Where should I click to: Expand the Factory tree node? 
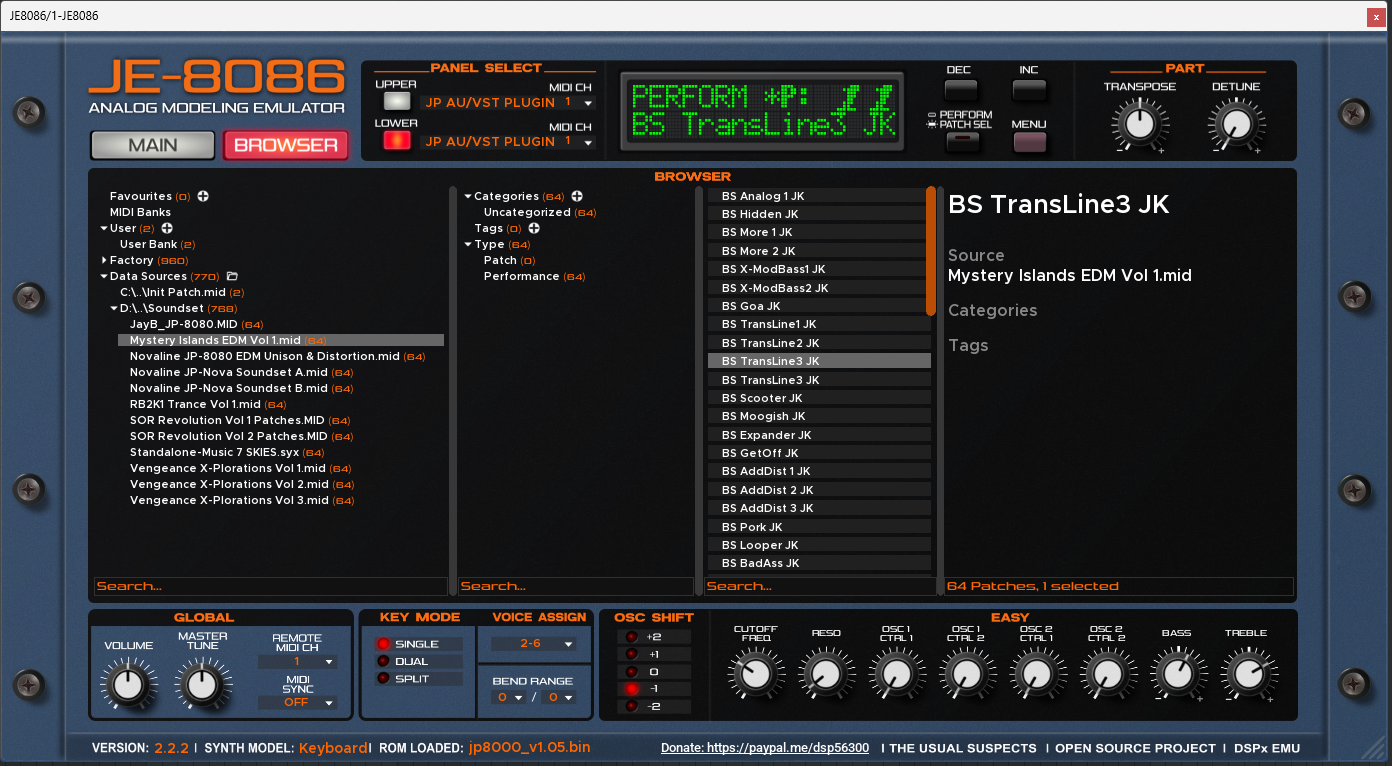point(103,261)
